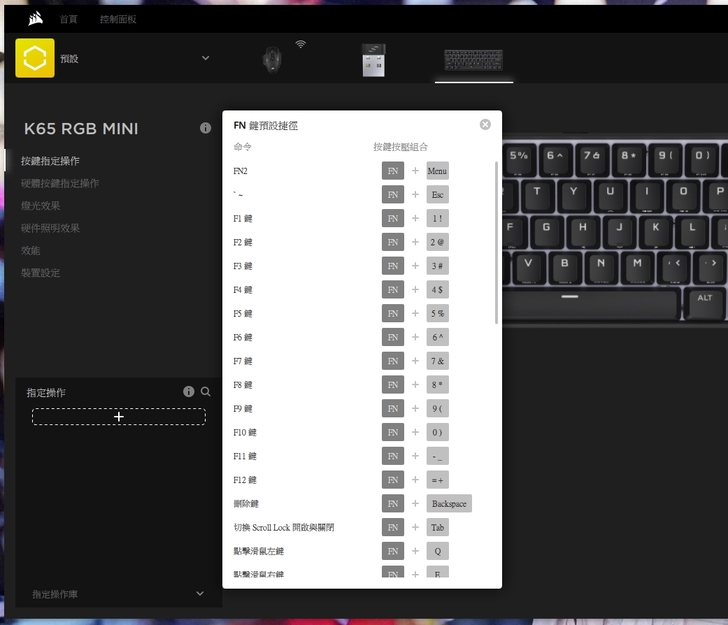
Task: Add a new key assignment with plus button
Action: tap(119, 416)
